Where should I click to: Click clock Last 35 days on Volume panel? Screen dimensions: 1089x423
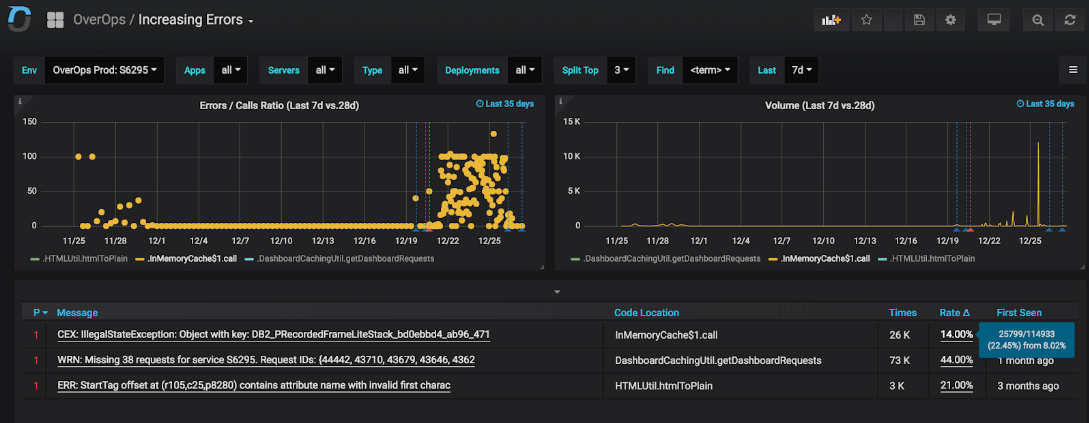[1045, 103]
